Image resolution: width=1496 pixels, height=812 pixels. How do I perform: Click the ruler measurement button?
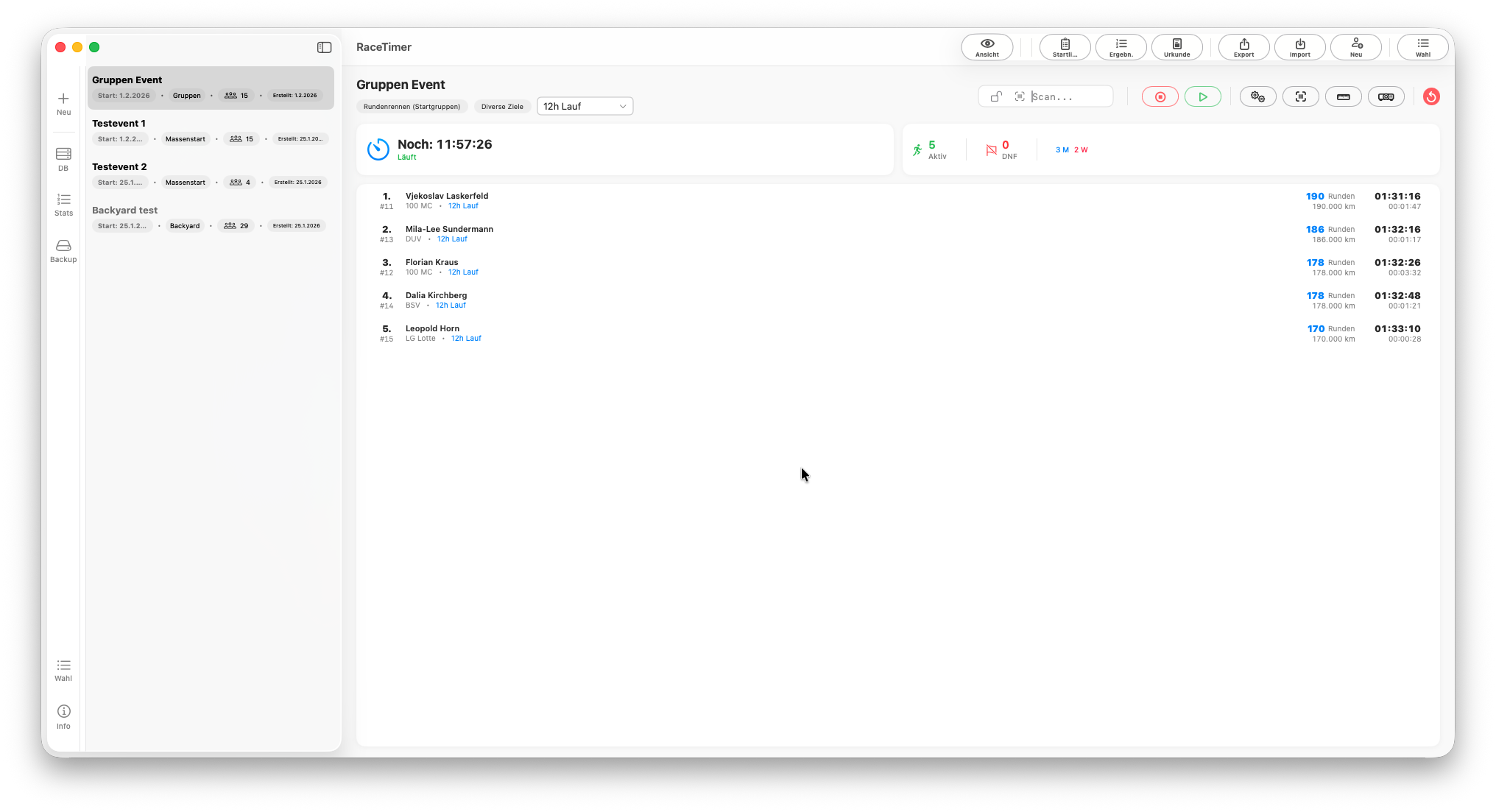coord(1343,96)
